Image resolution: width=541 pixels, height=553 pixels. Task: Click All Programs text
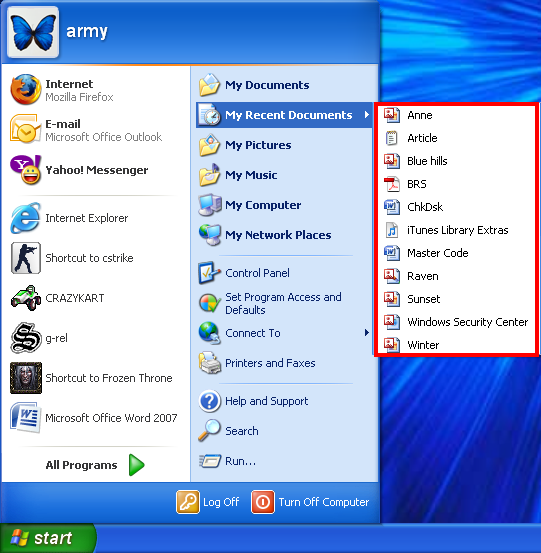[x=81, y=465]
